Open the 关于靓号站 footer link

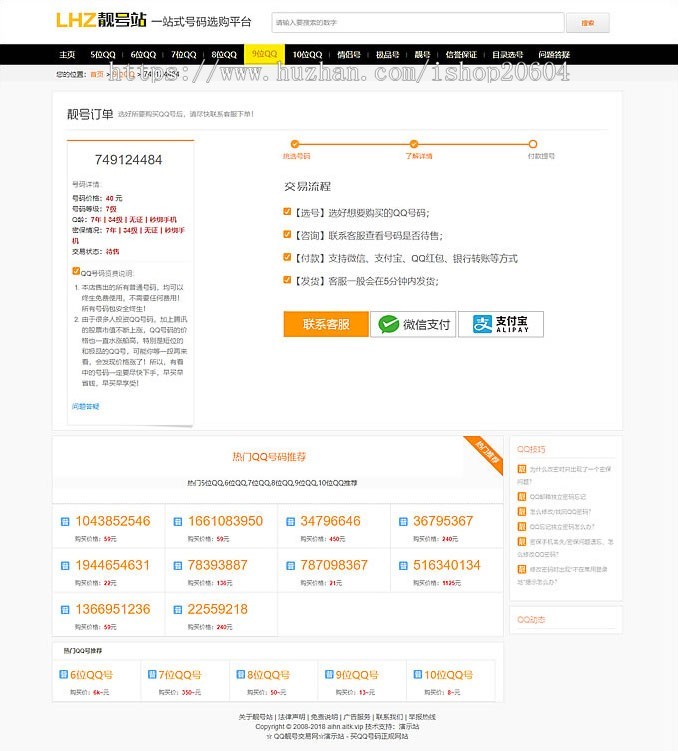click(x=256, y=717)
